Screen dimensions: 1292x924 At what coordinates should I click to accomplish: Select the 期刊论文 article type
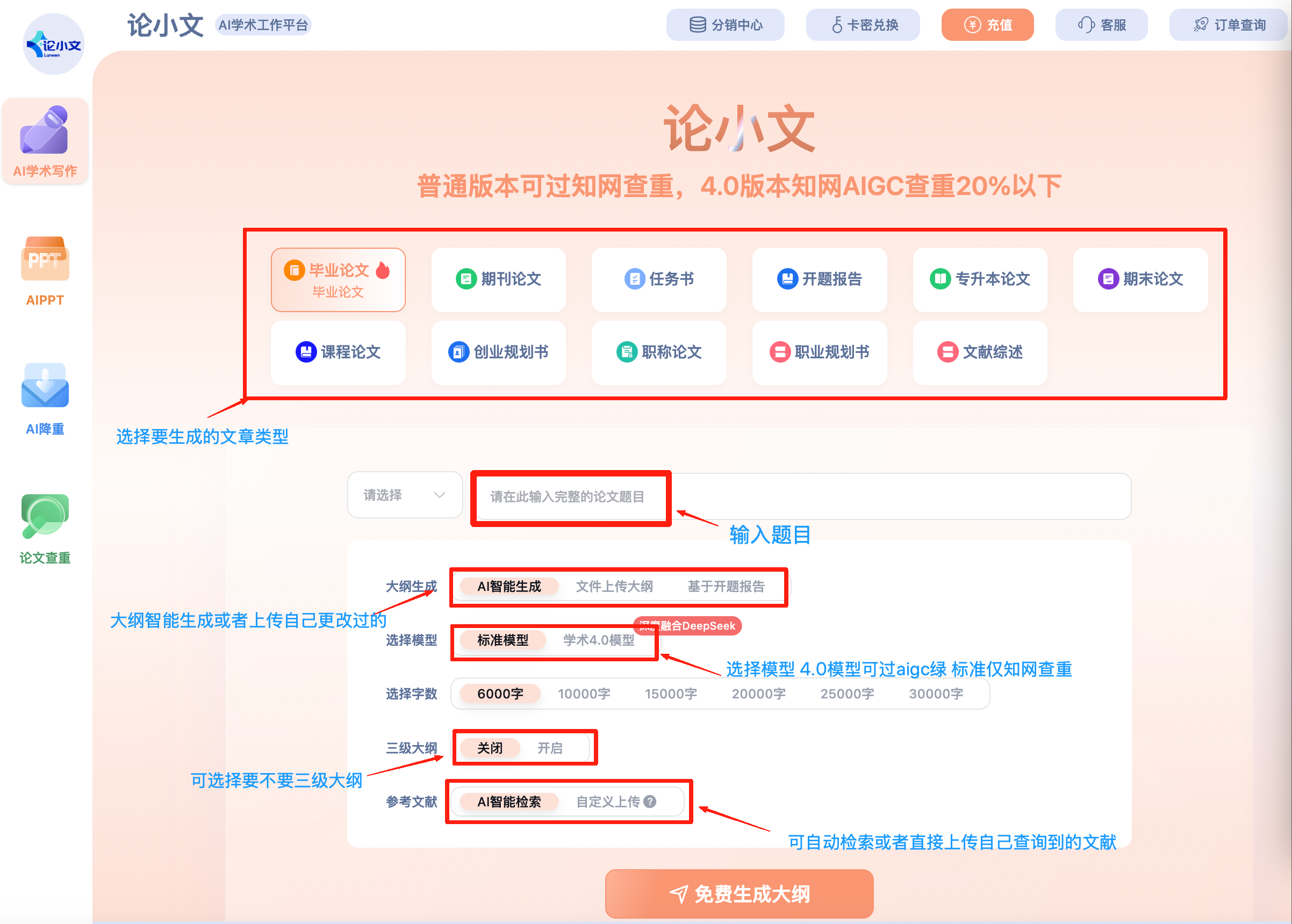(499, 279)
